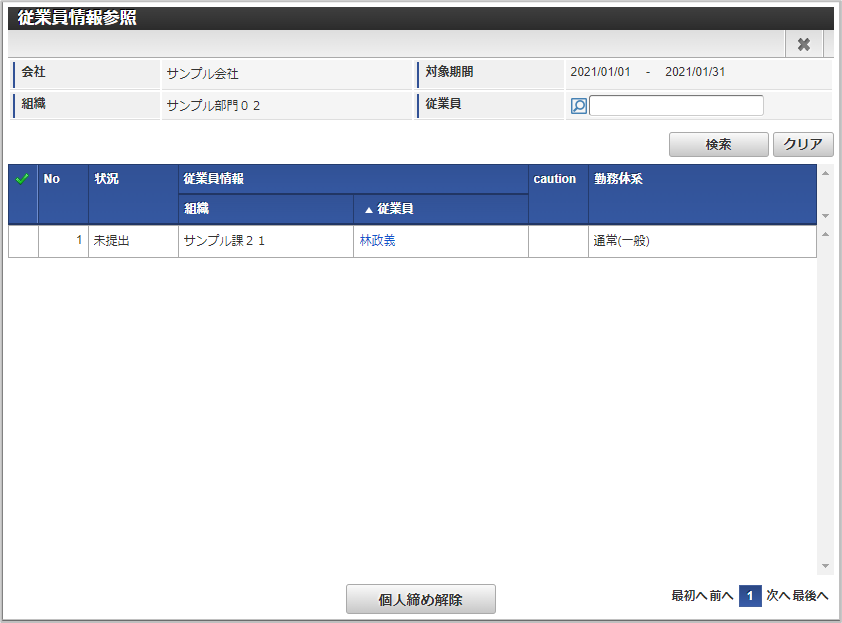Click the No column header
842x623 pixels.
pyautogui.click(x=63, y=194)
